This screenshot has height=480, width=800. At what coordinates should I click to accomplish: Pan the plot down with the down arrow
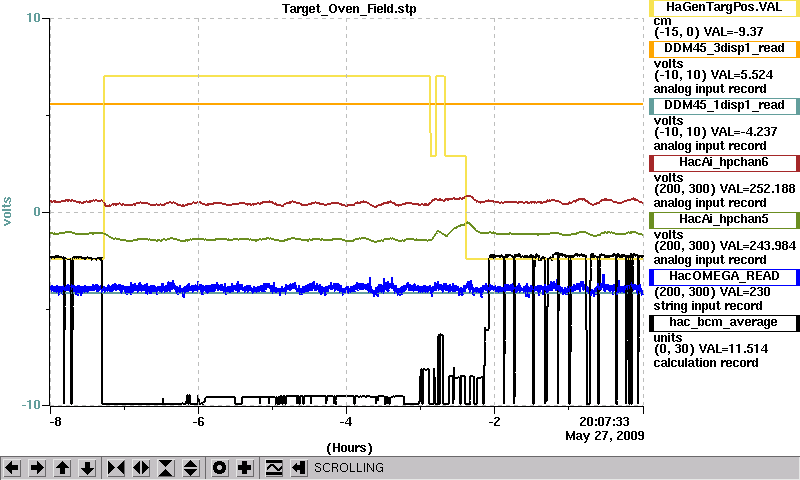click(87, 467)
